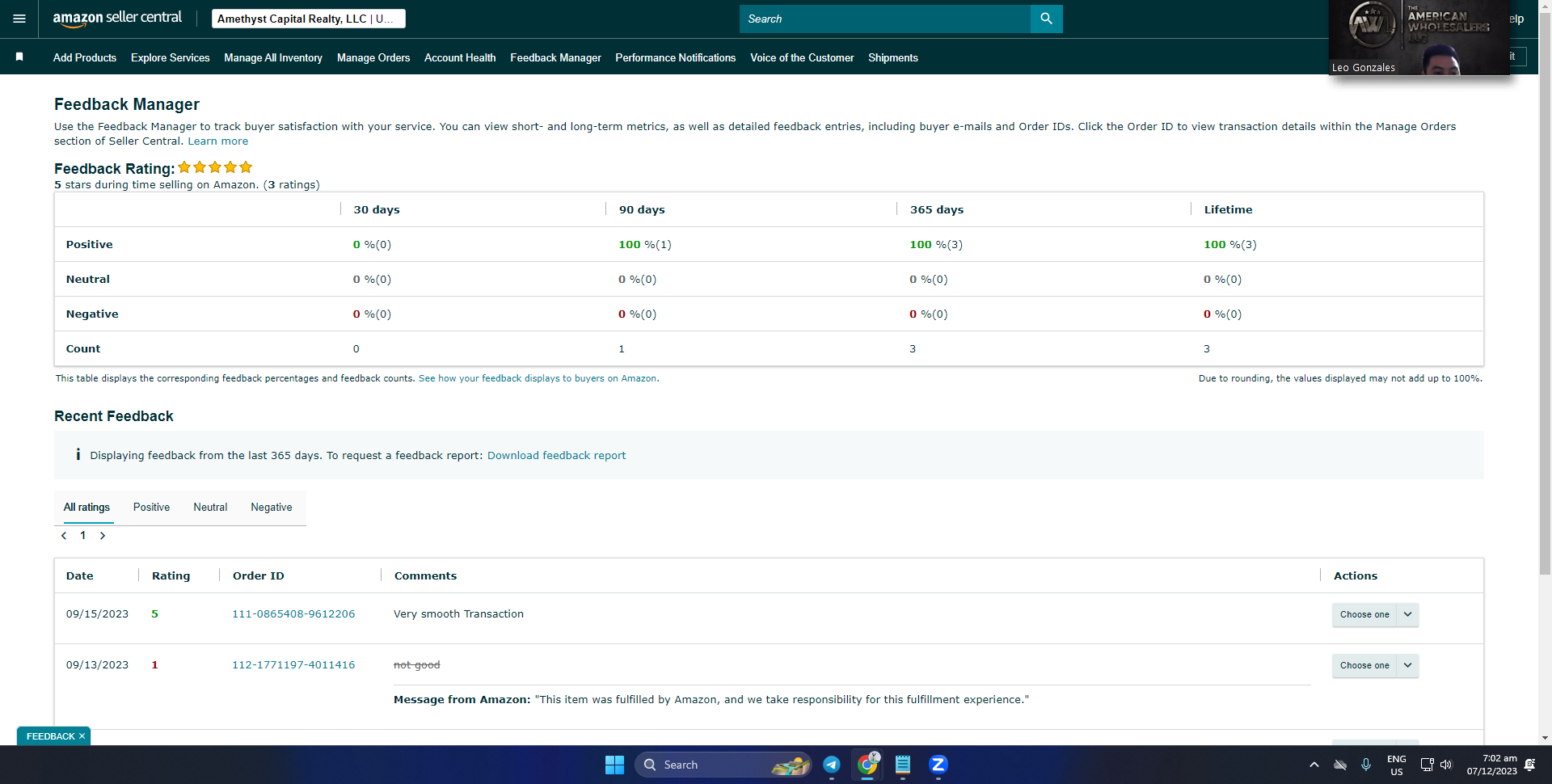Open Windows Start menu

tap(614, 765)
